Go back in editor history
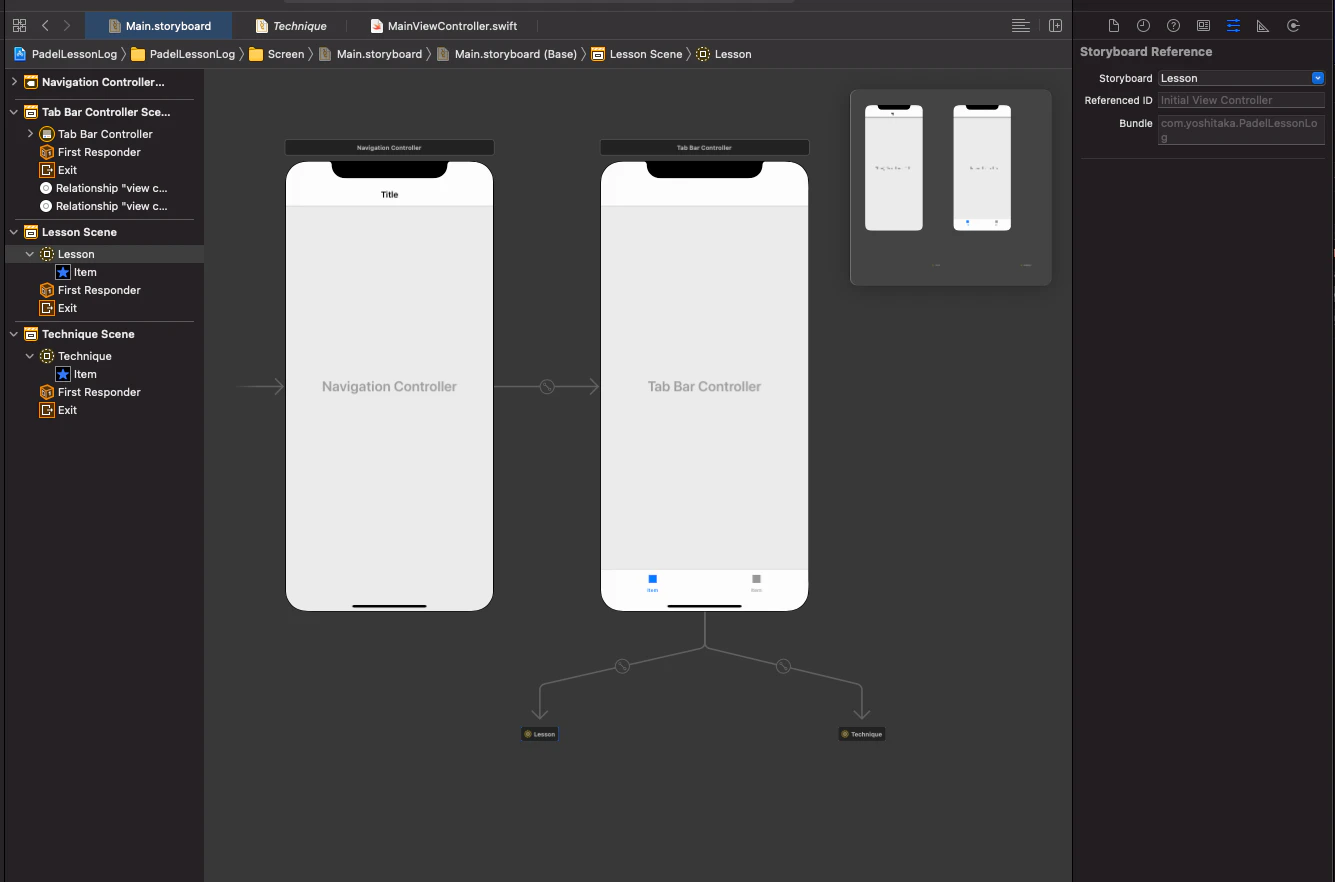 coord(45,25)
